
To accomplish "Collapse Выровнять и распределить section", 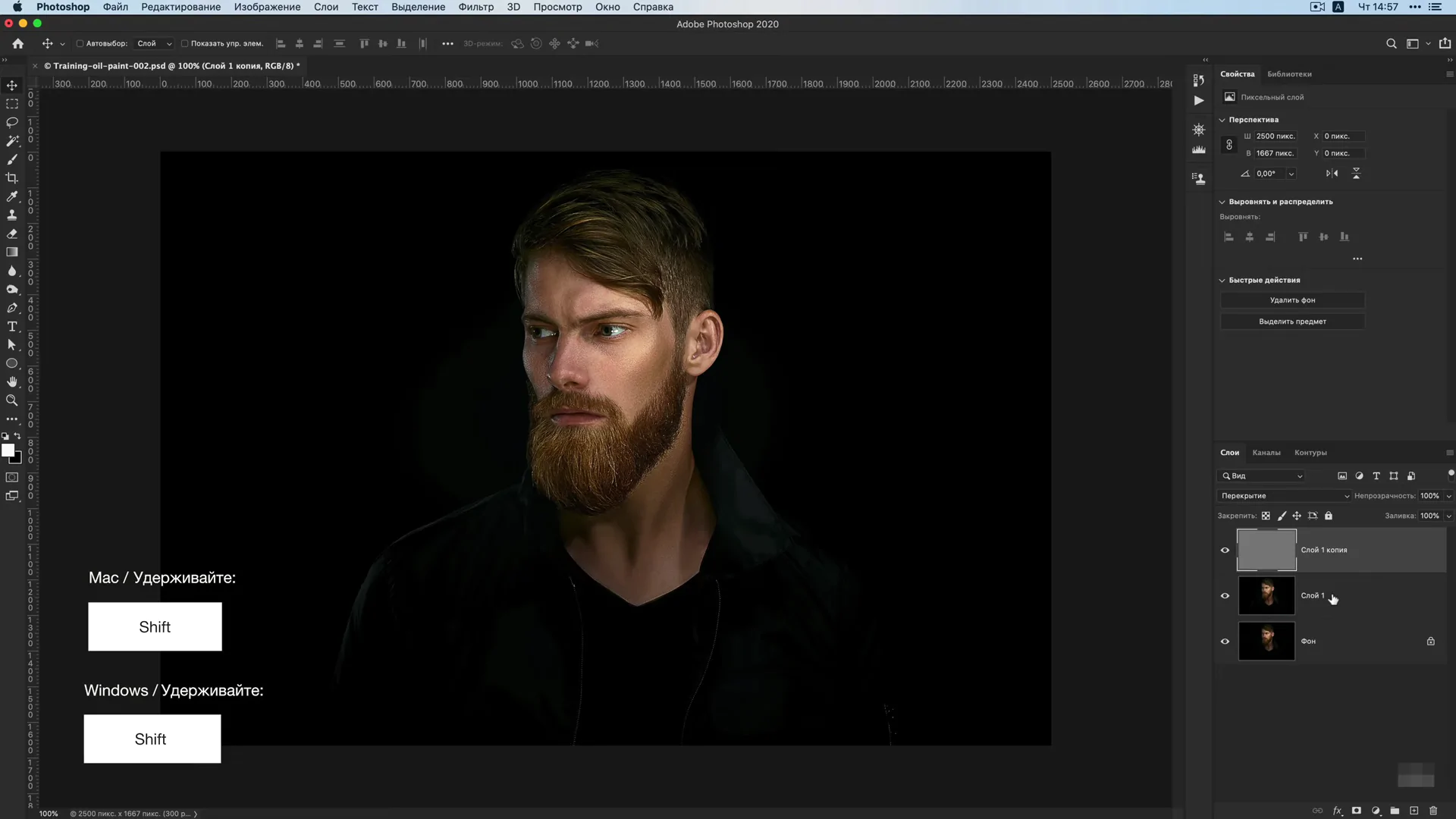I will click(x=1222, y=202).
